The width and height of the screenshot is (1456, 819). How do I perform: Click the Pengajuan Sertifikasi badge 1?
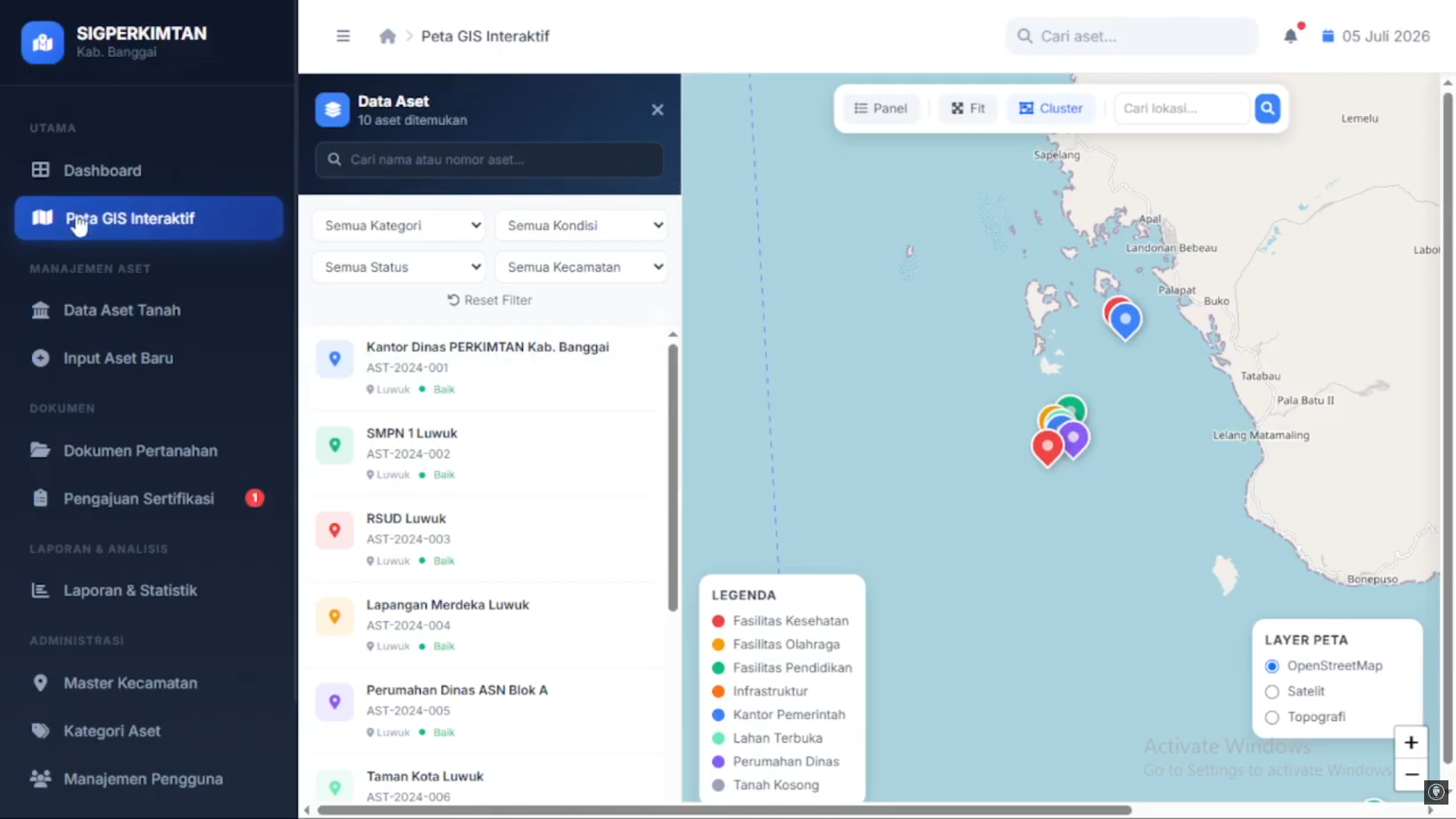point(255,498)
